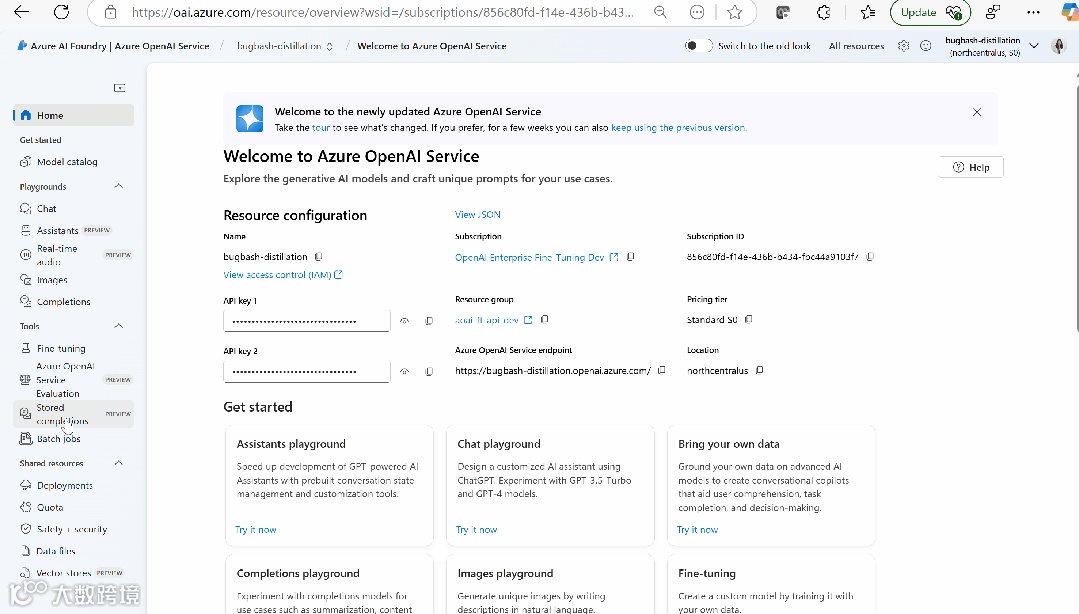Copy the Pricing tier value

pyautogui.click(x=749, y=319)
